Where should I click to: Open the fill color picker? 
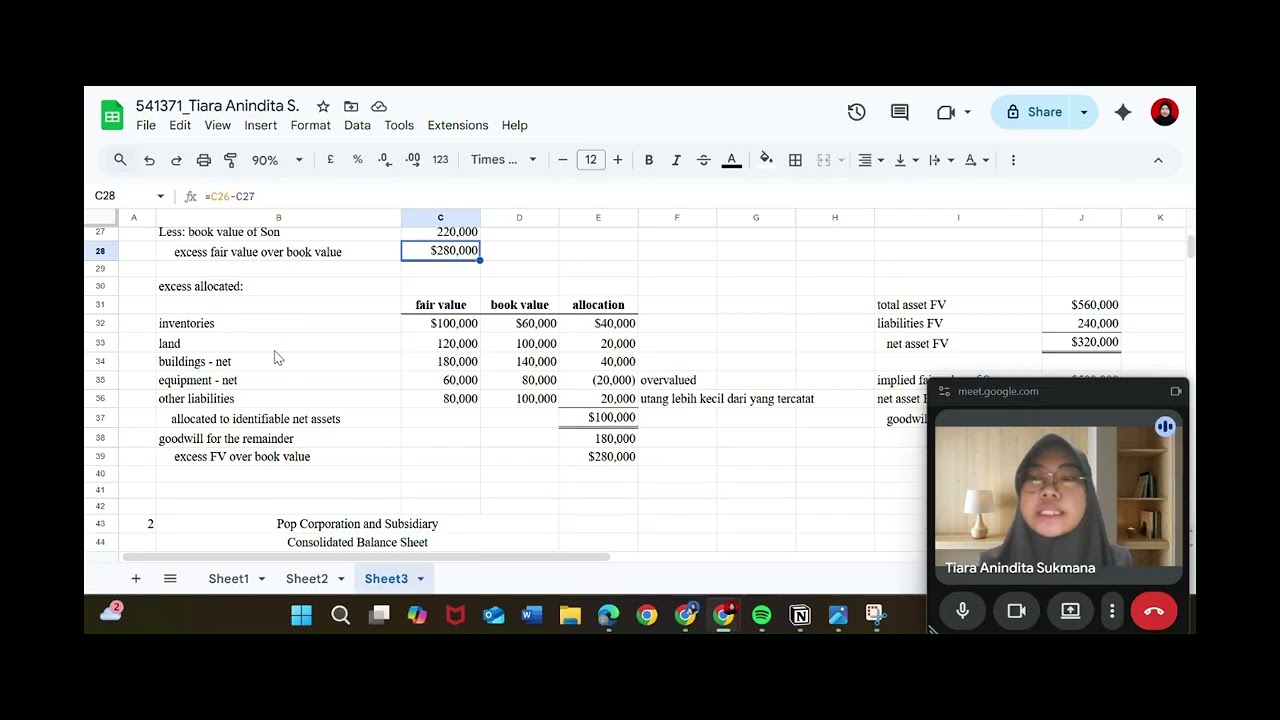[x=766, y=160]
